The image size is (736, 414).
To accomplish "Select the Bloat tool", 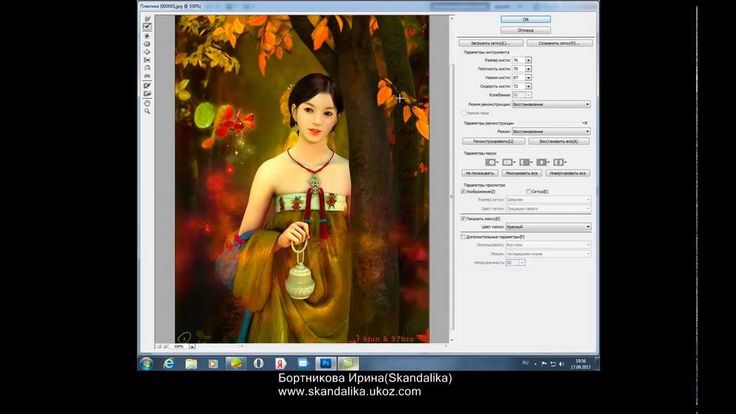I will tap(147, 52).
